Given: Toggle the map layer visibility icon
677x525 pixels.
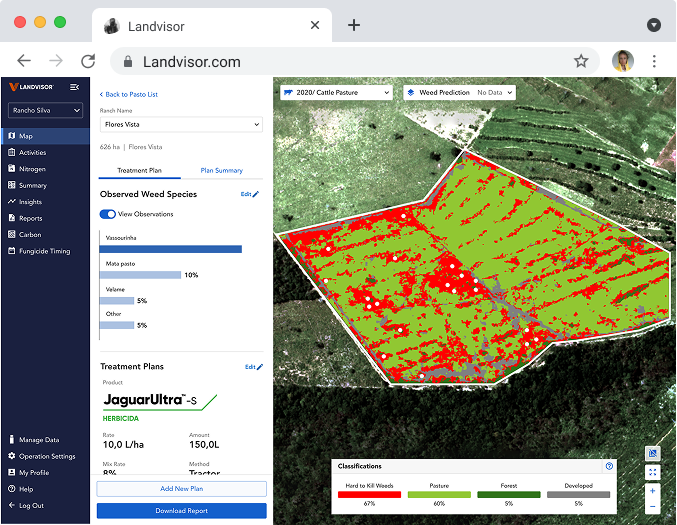Looking at the screenshot, I should 652,453.
